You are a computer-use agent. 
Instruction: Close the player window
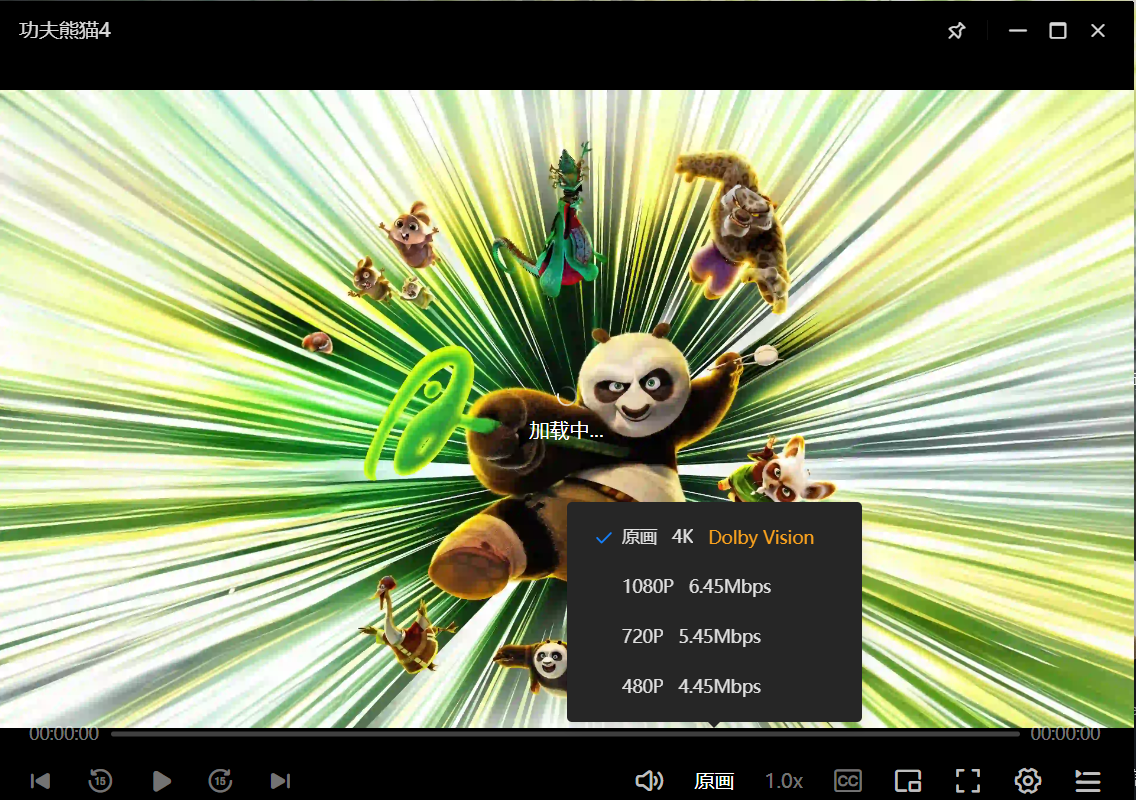pos(1098,30)
